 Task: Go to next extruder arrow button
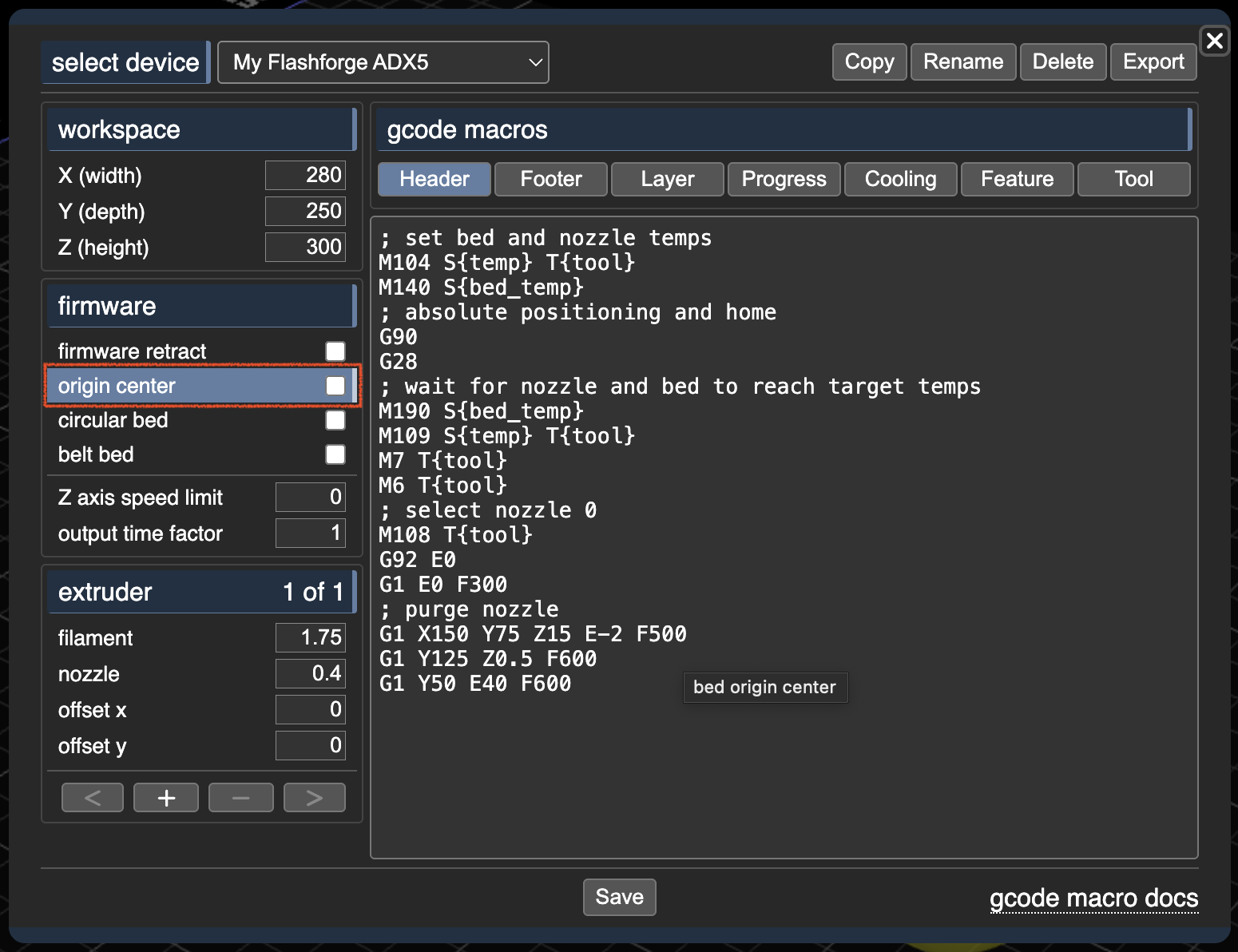point(315,797)
